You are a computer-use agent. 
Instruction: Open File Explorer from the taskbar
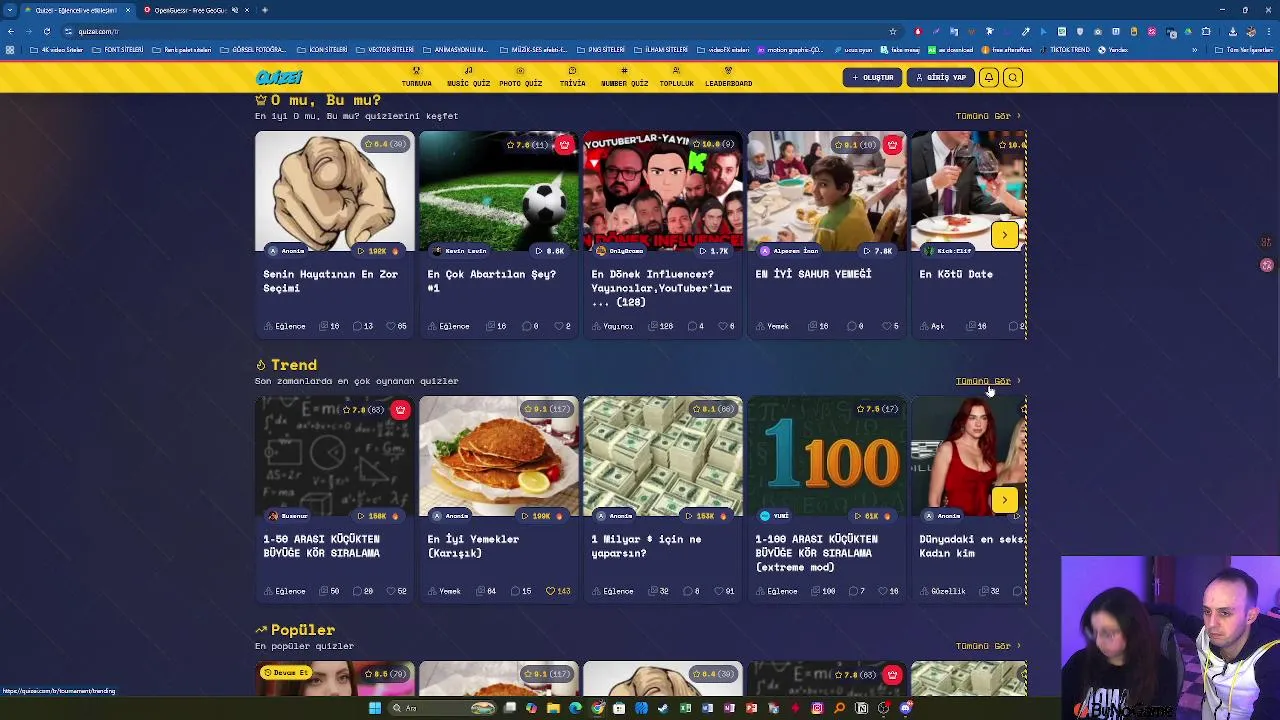point(553,708)
